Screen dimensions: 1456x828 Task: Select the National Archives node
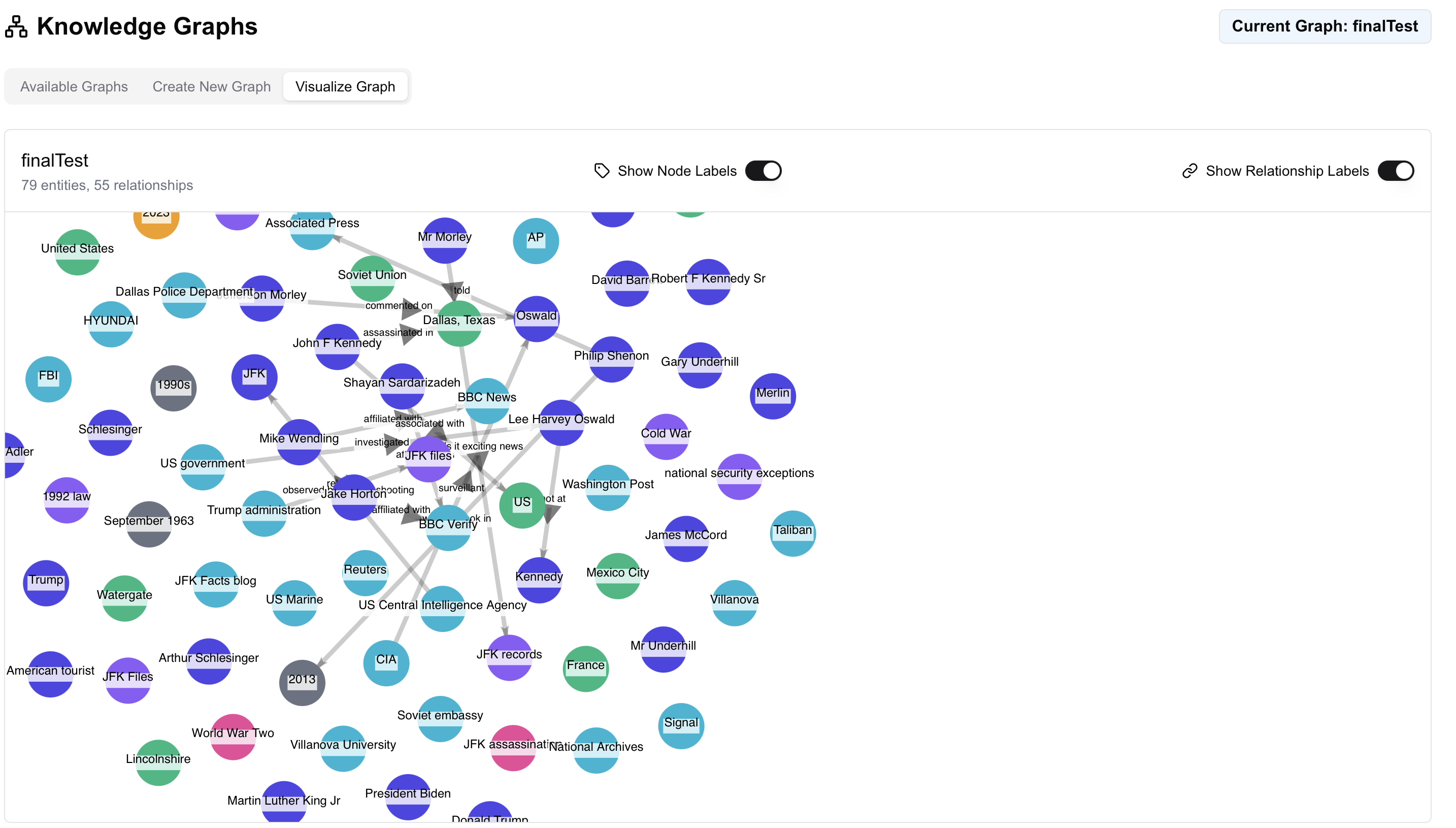pyautogui.click(x=595, y=748)
